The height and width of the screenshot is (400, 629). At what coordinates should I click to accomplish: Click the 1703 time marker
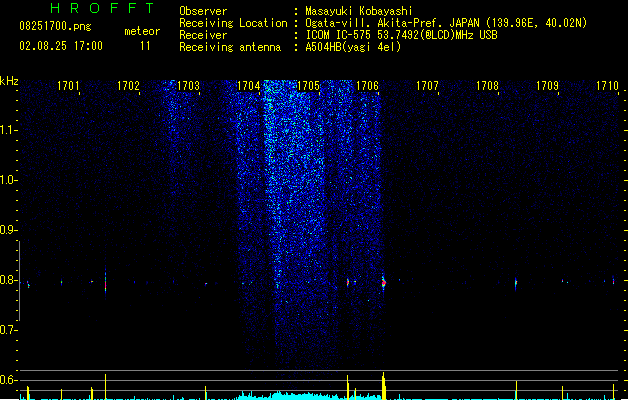click(188, 86)
